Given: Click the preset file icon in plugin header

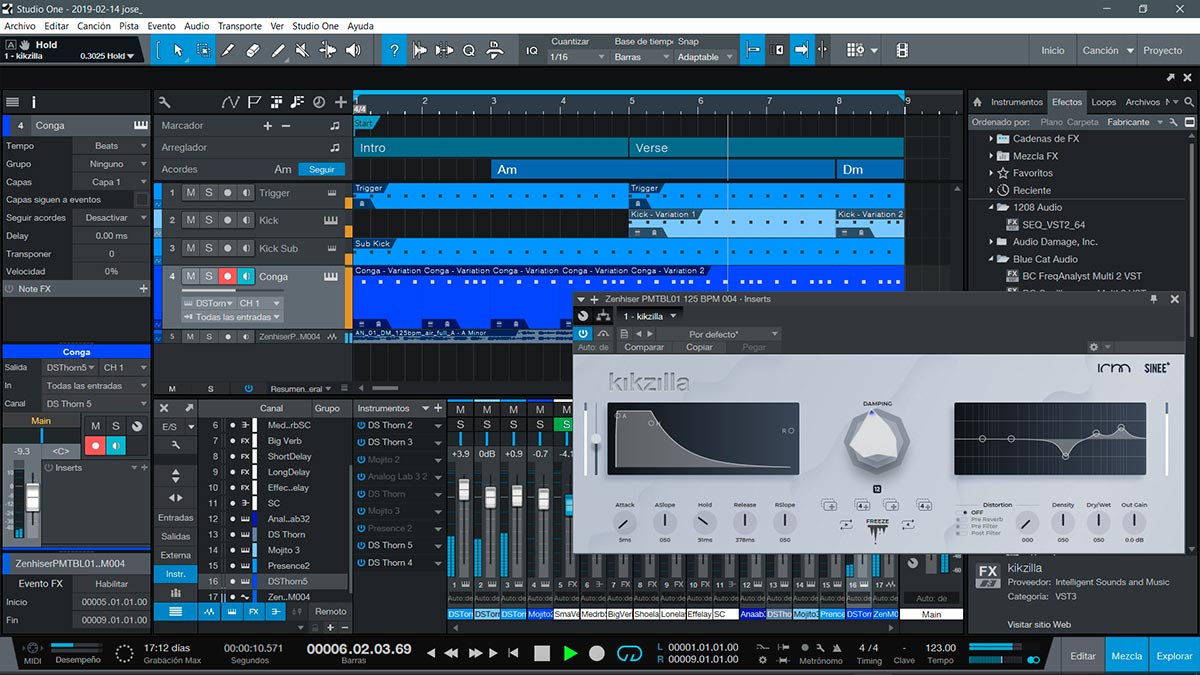Looking at the screenshot, I should pyautogui.click(x=624, y=334).
